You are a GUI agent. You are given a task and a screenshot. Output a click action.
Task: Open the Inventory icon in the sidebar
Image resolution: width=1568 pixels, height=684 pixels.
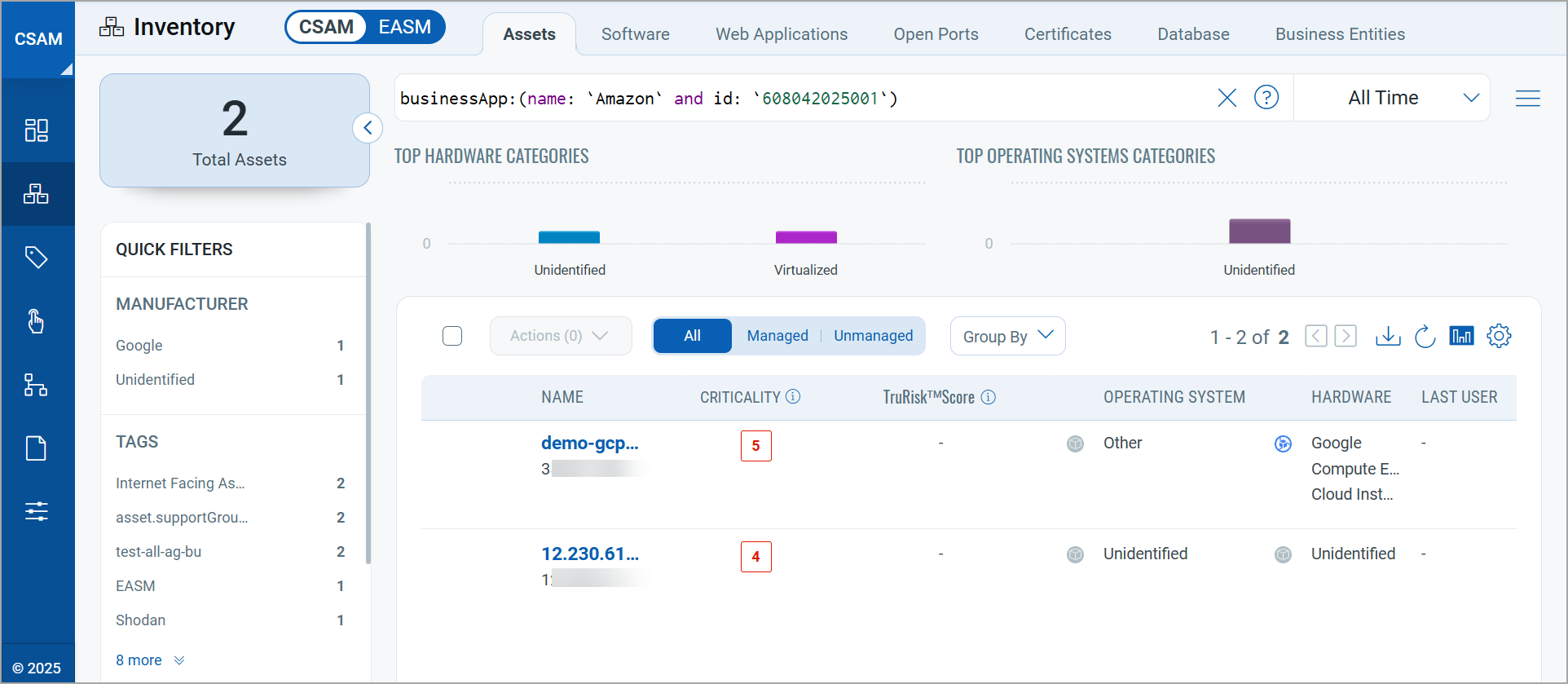[x=37, y=194]
